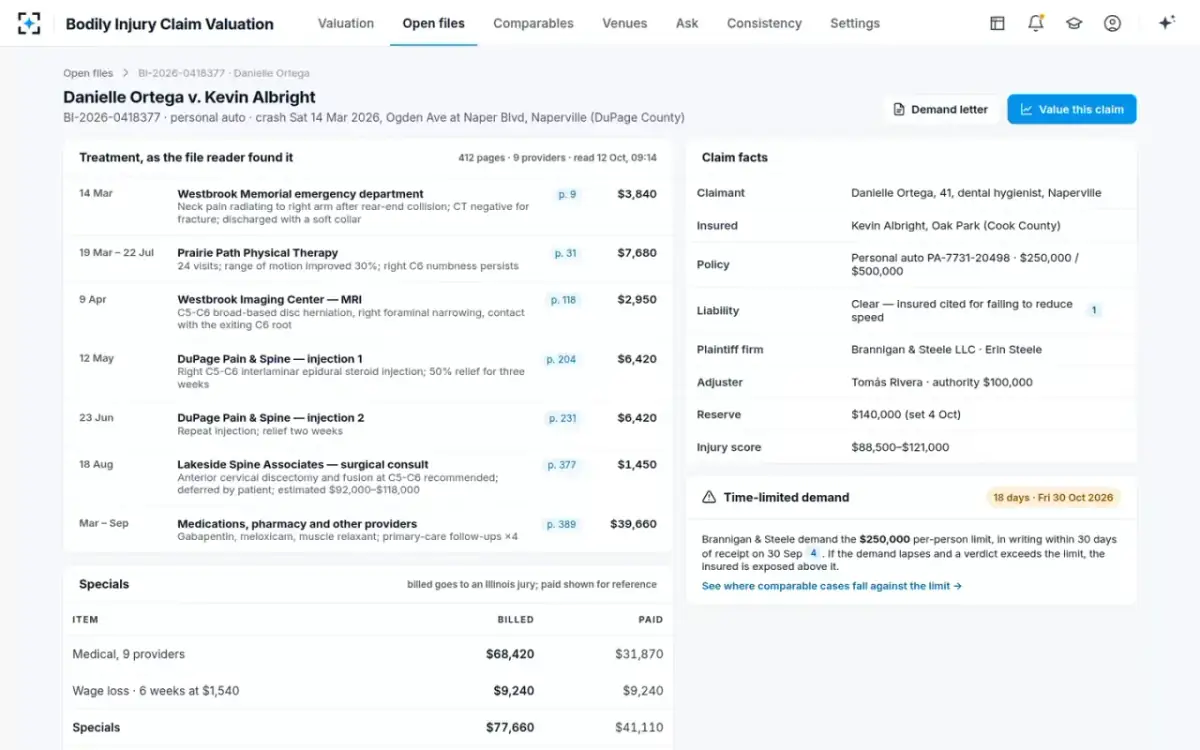
Task: Open citation 4 in the demand text
Action: coord(813,553)
